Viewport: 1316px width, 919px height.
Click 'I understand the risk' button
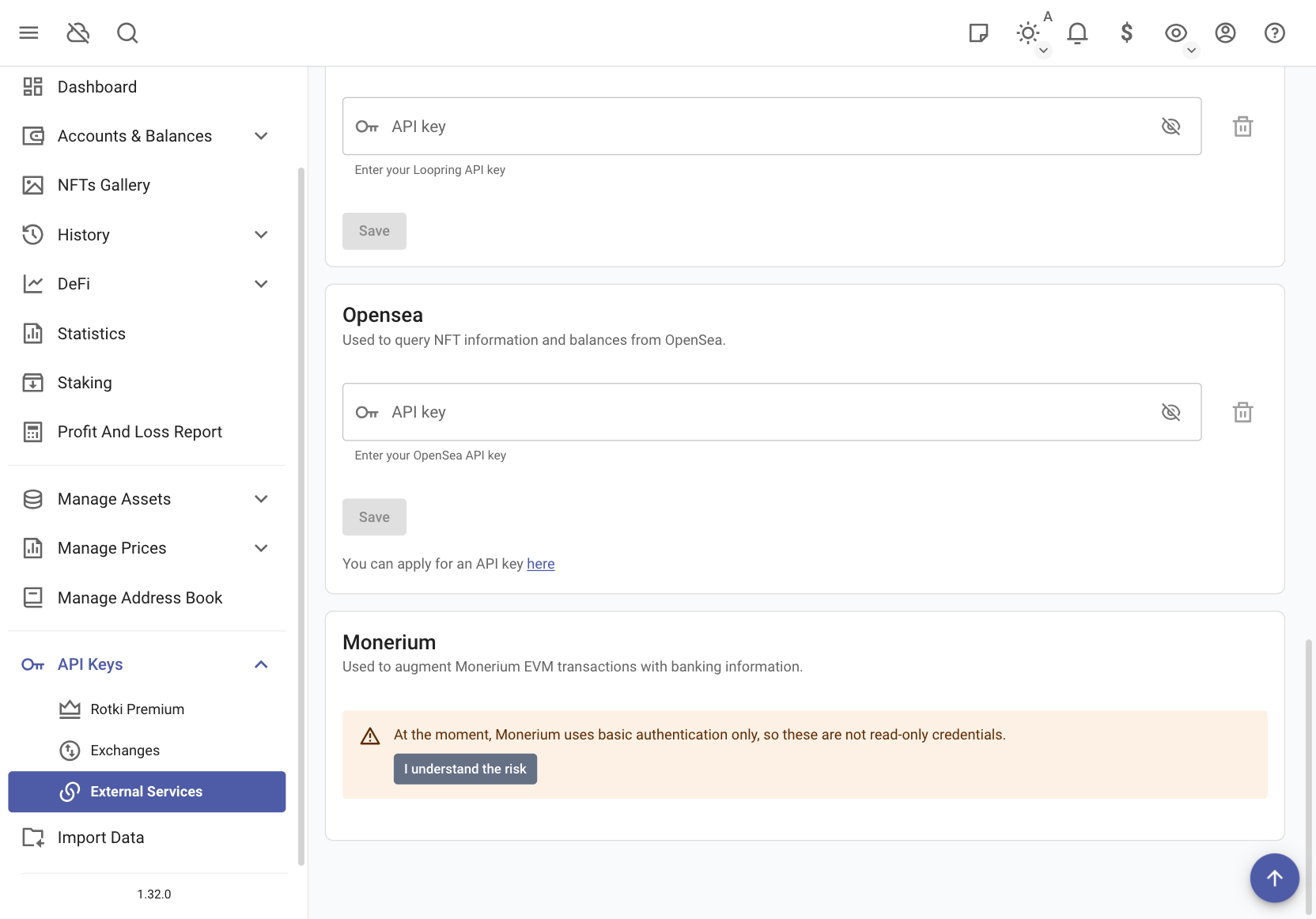(465, 769)
